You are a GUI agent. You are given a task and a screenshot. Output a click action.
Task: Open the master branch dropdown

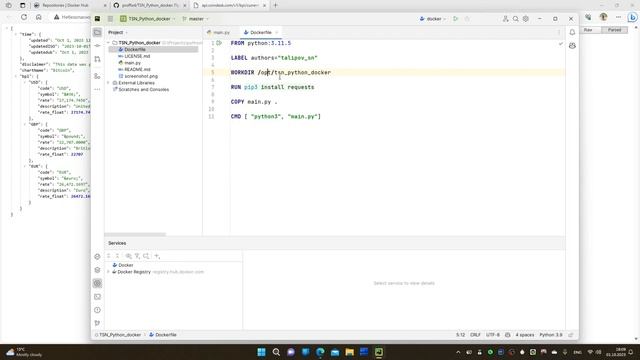[196, 19]
